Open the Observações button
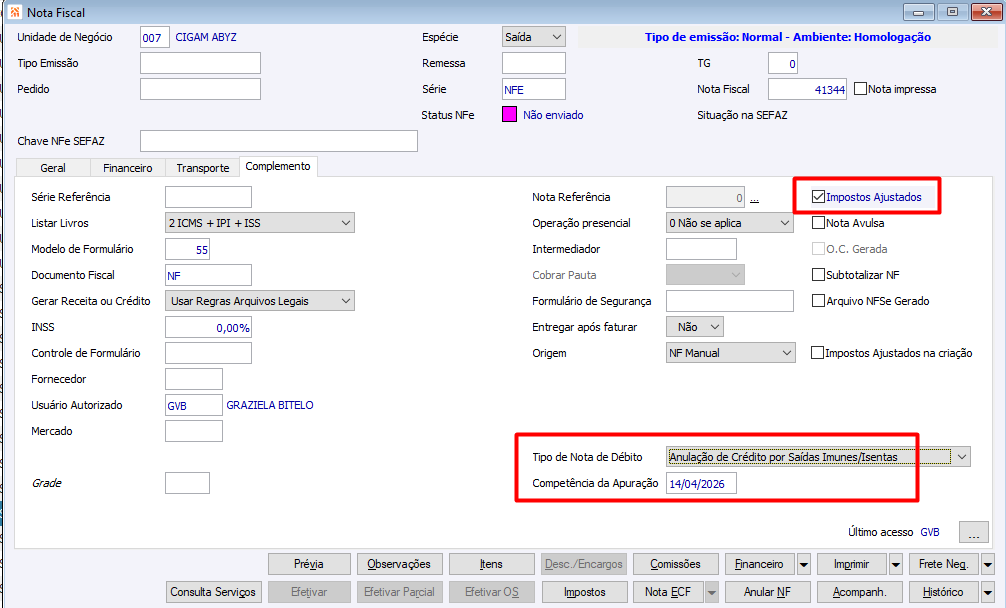The width and height of the screenshot is (1006, 608). click(x=399, y=564)
